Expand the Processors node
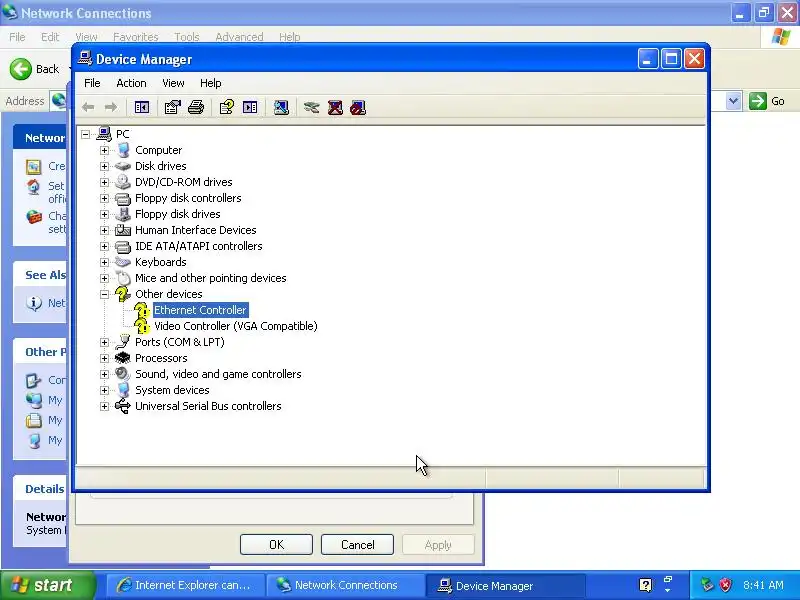800x600 pixels. (x=104, y=358)
